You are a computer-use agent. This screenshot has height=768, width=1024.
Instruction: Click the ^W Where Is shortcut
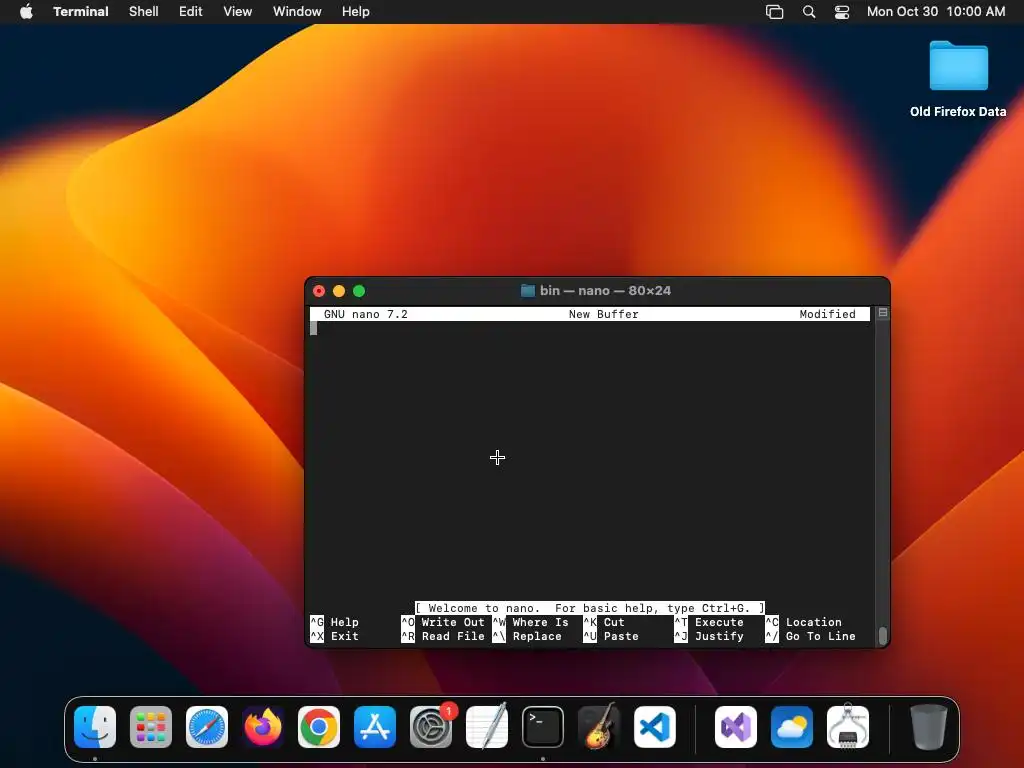click(x=531, y=622)
